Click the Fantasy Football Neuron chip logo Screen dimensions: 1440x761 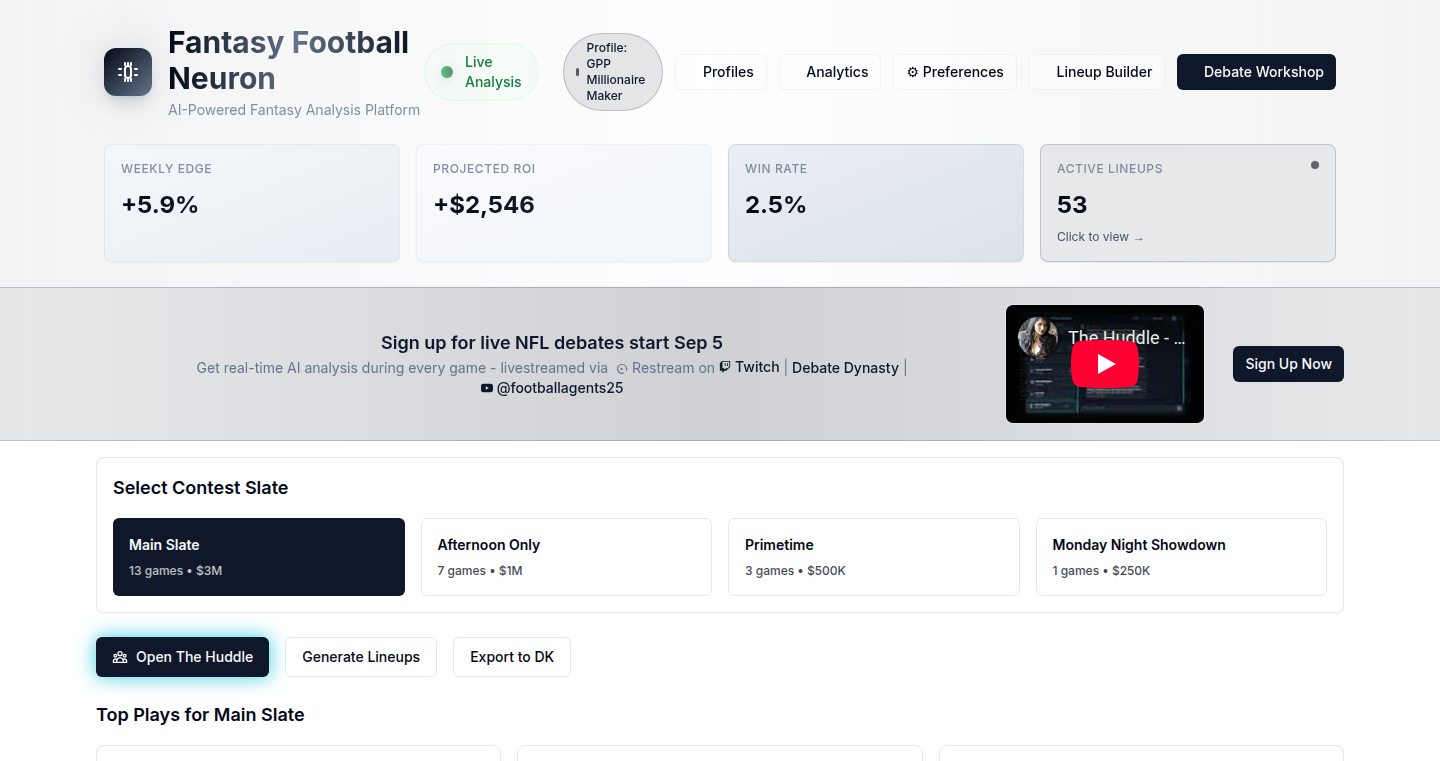[x=128, y=72]
